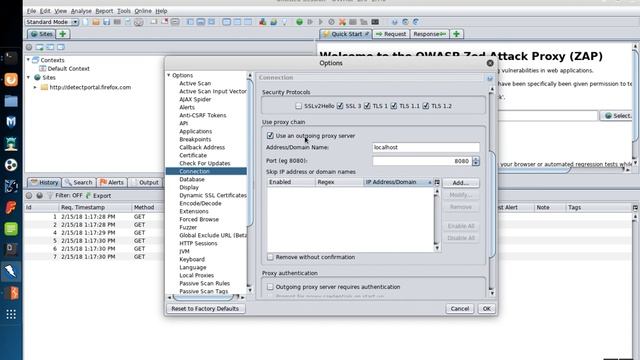Click the Persist Session floppy disk icon

point(107,22)
